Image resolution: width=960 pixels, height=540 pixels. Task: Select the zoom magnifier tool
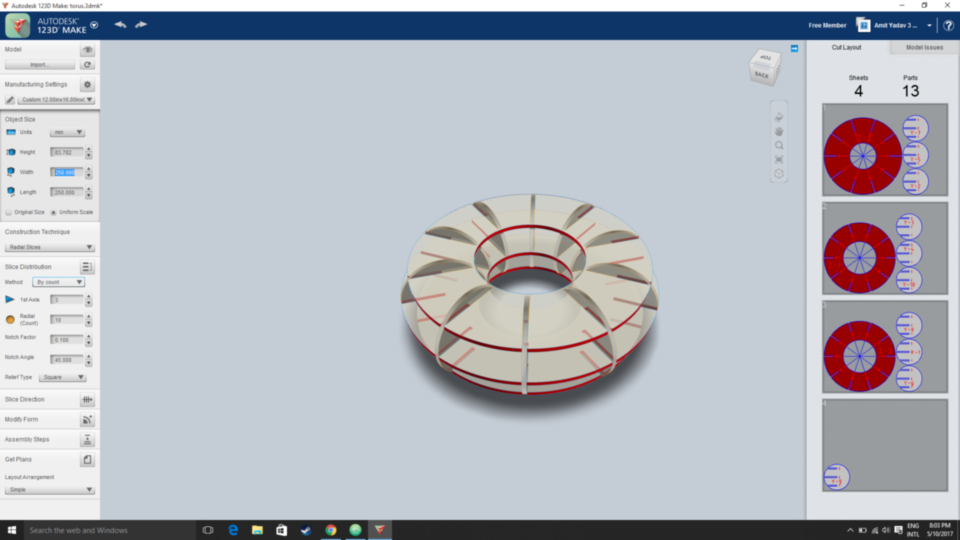pos(779,146)
